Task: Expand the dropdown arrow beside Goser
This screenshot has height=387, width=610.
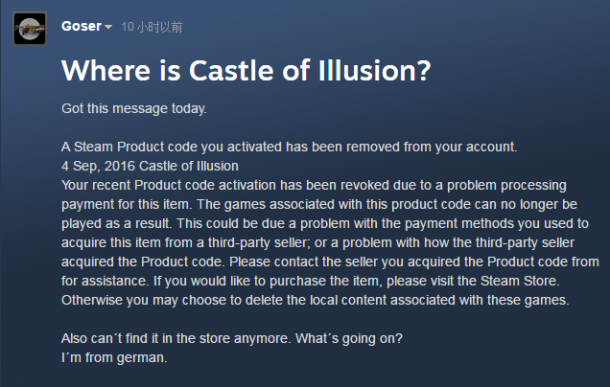Action: coord(108,27)
